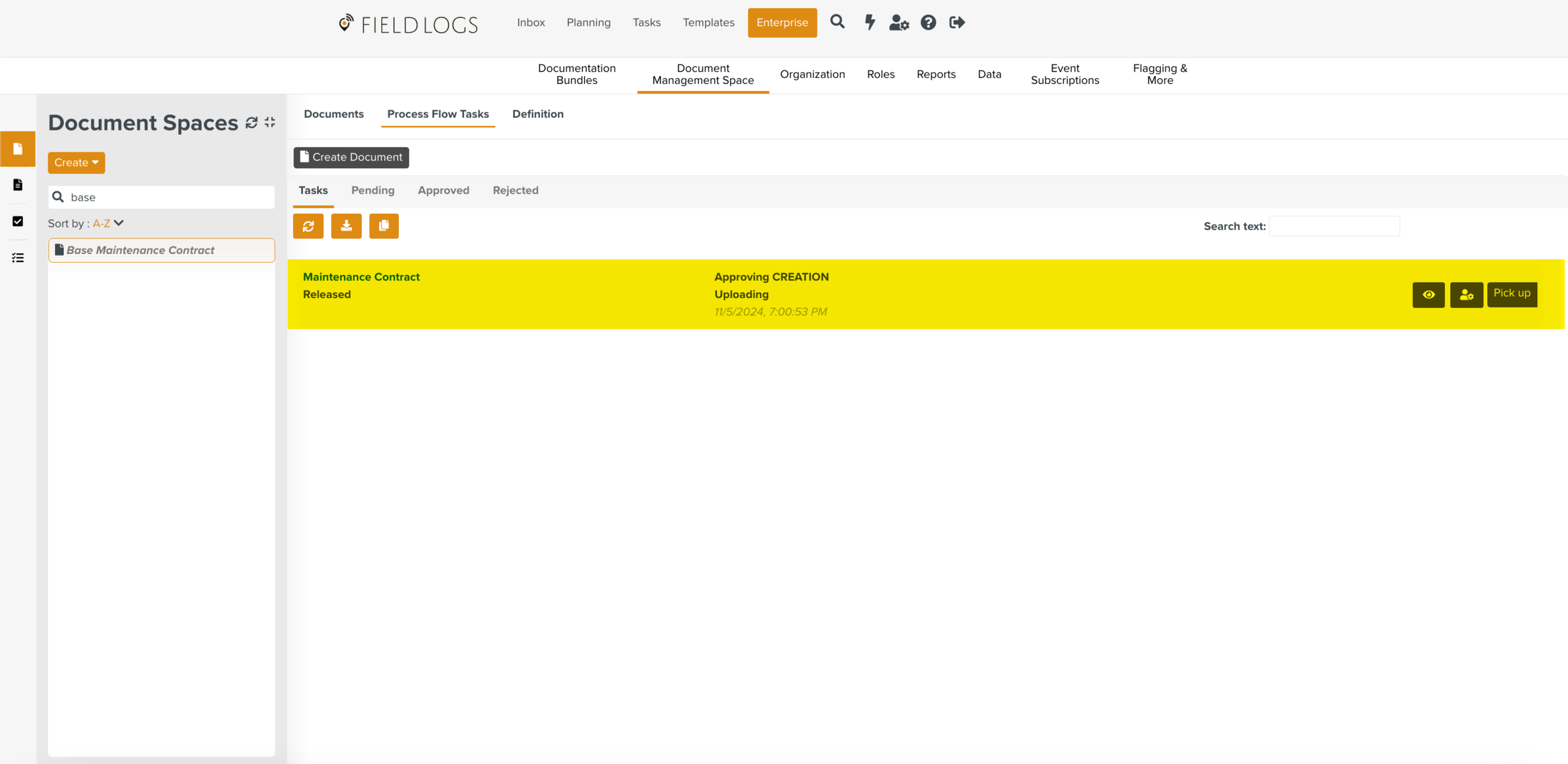The height and width of the screenshot is (764, 1568).
Task: Open the Create dropdown button
Action: pos(76,162)
